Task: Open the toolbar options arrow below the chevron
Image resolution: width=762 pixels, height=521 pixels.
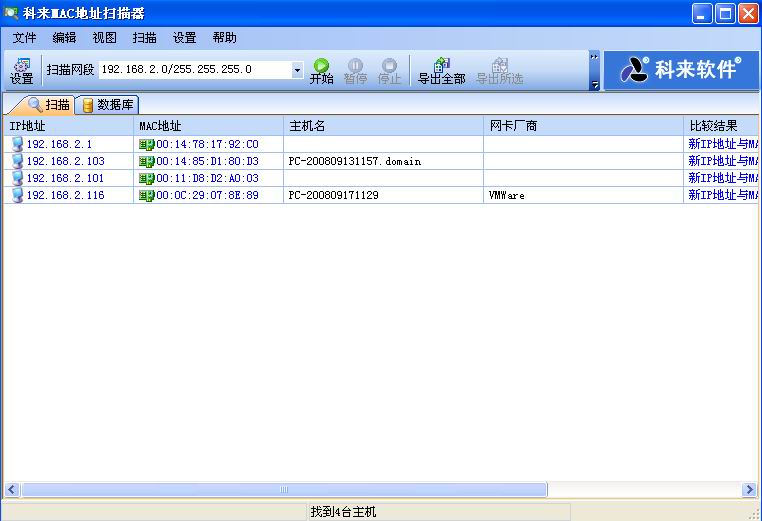Action: click(x=594, y=85)
